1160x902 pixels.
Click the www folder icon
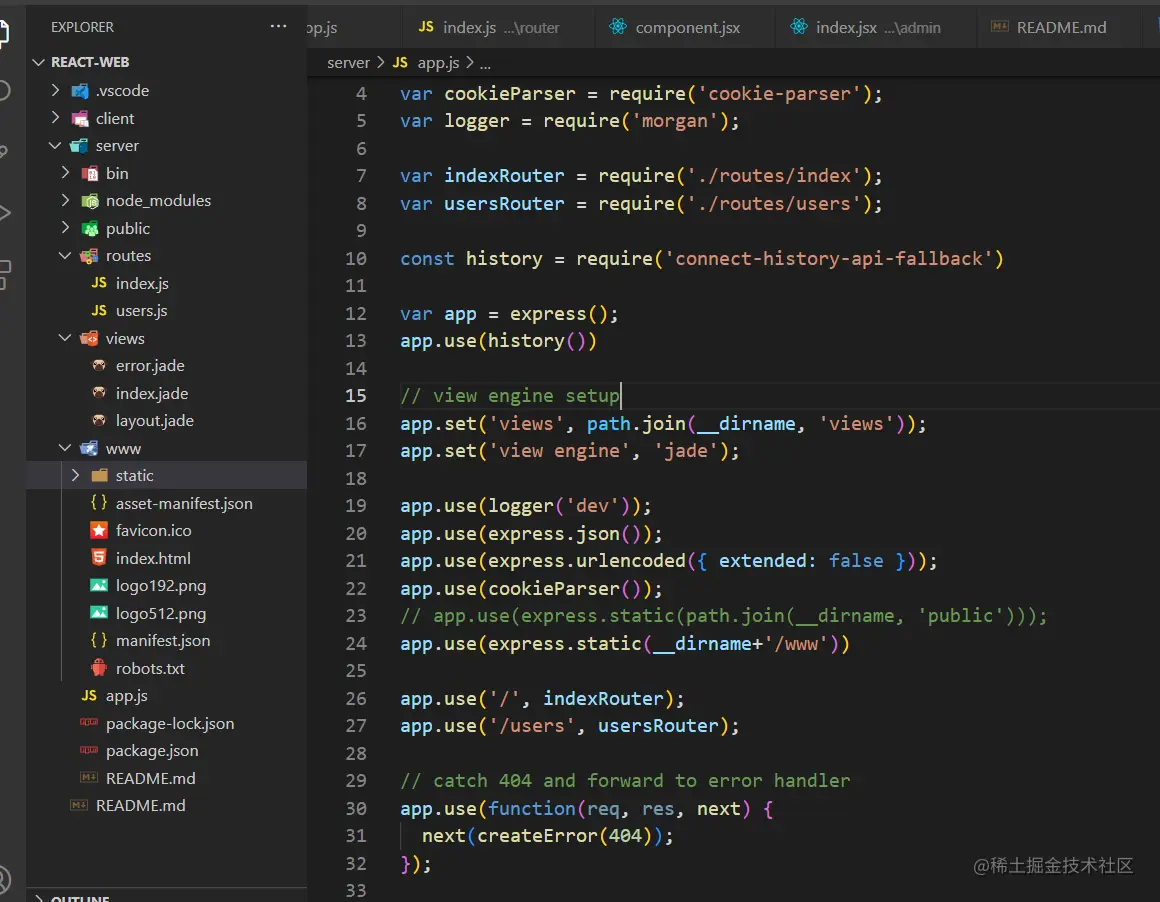[x=90, y=448]
